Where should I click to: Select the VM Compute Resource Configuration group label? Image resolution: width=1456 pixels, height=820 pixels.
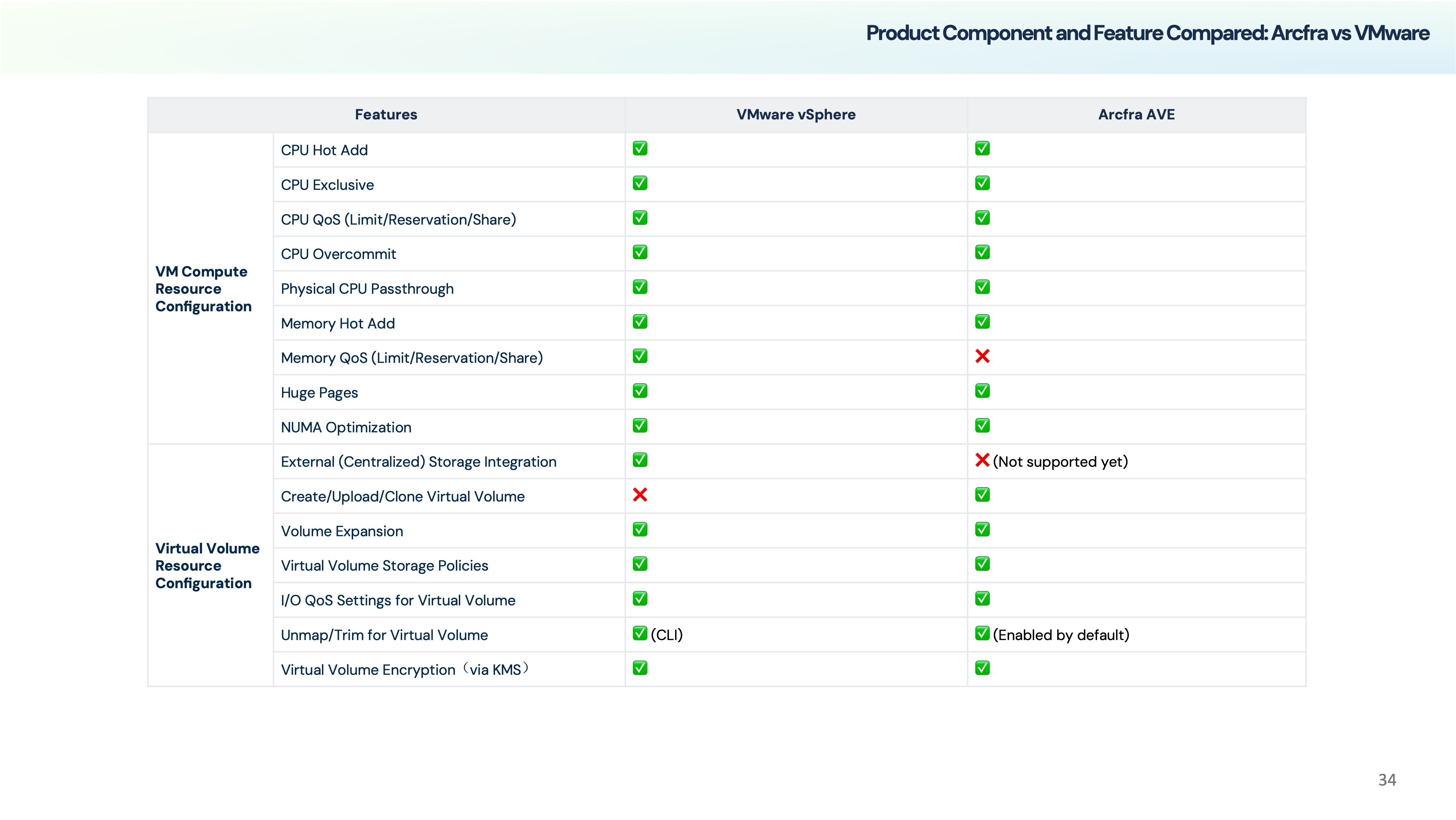[x=203, y=289]
